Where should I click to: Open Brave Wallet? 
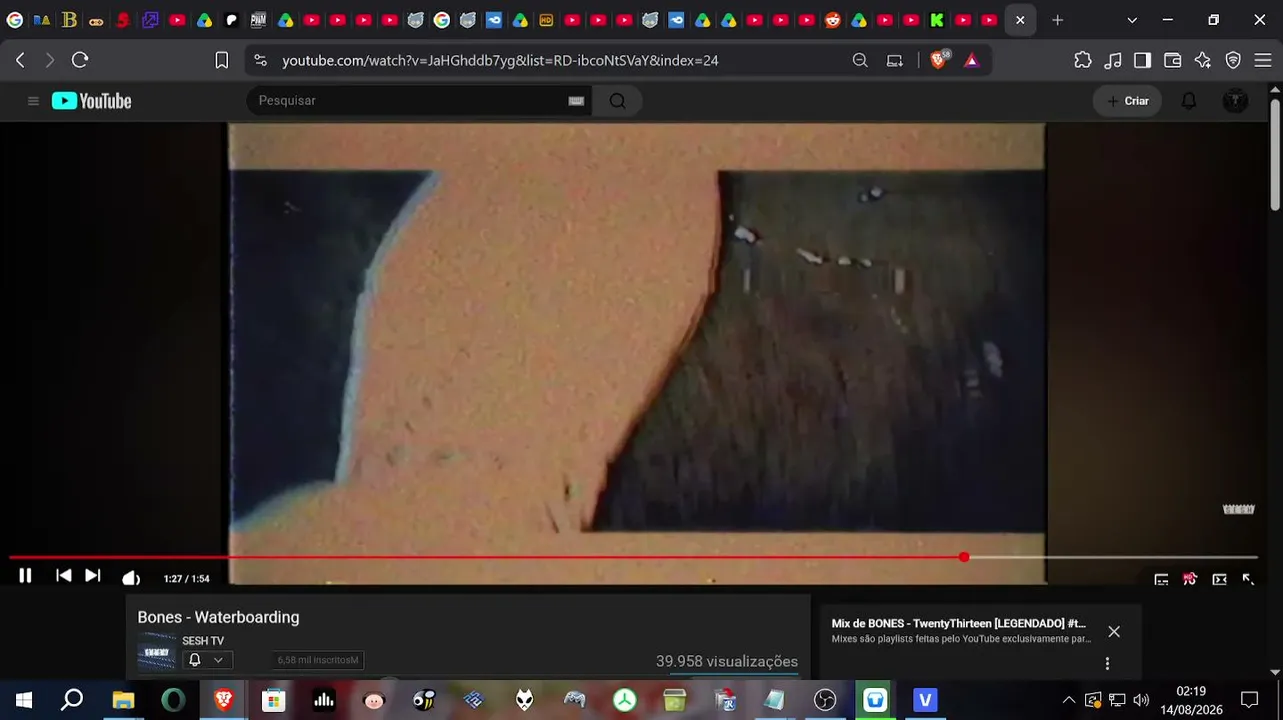(x=1173, y=60)
